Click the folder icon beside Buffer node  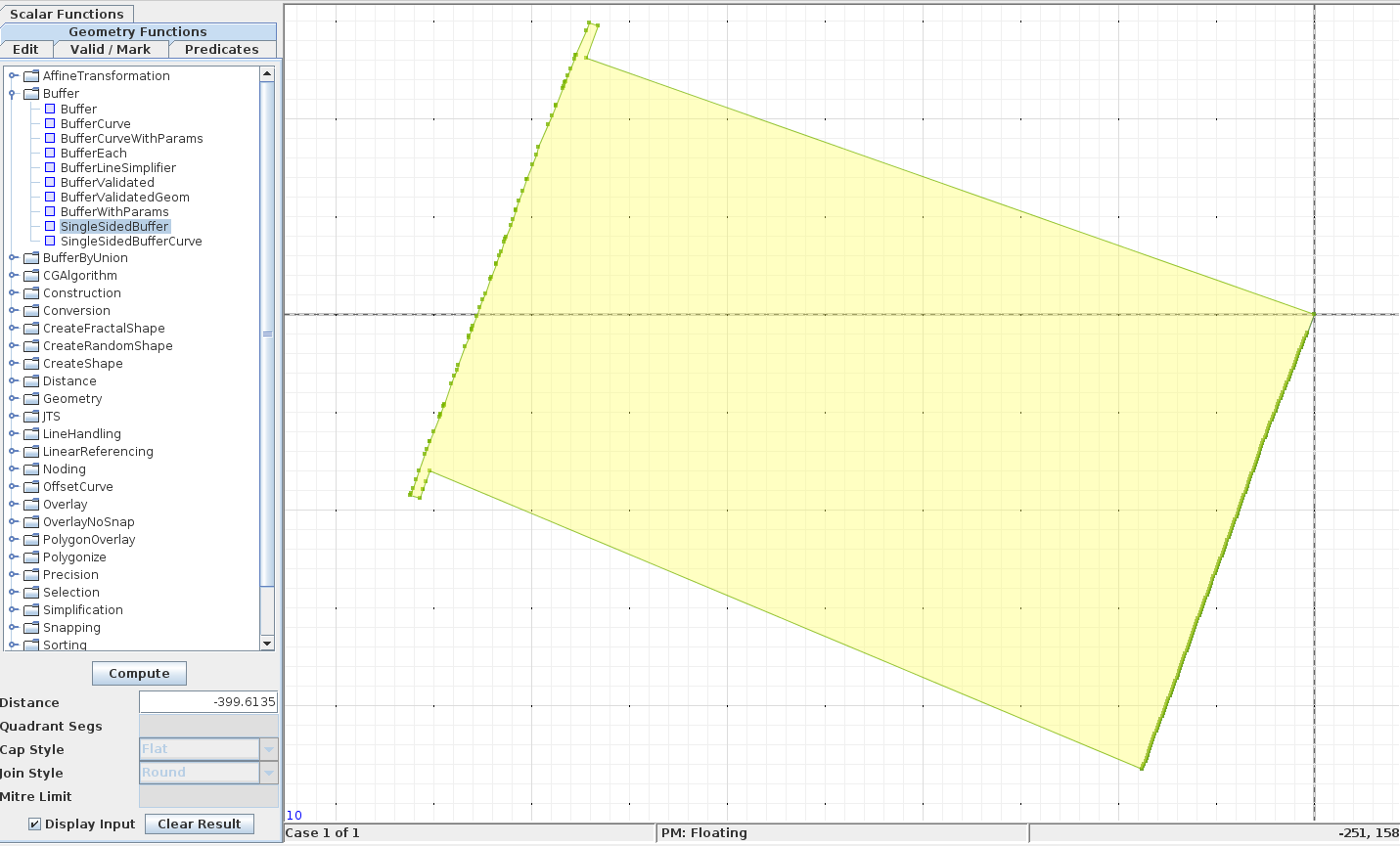29,93
